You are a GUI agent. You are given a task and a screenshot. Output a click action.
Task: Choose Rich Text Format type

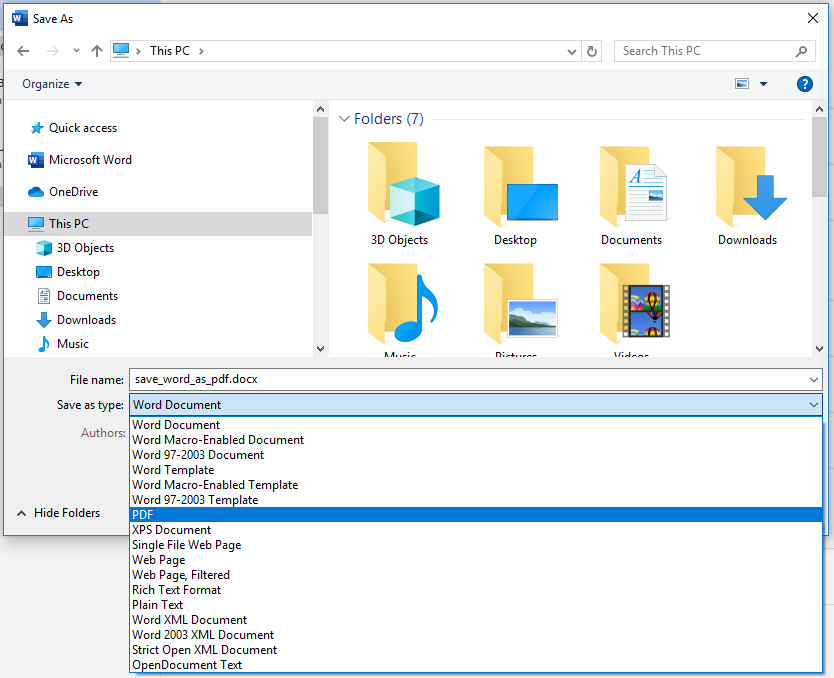(476, 590)
